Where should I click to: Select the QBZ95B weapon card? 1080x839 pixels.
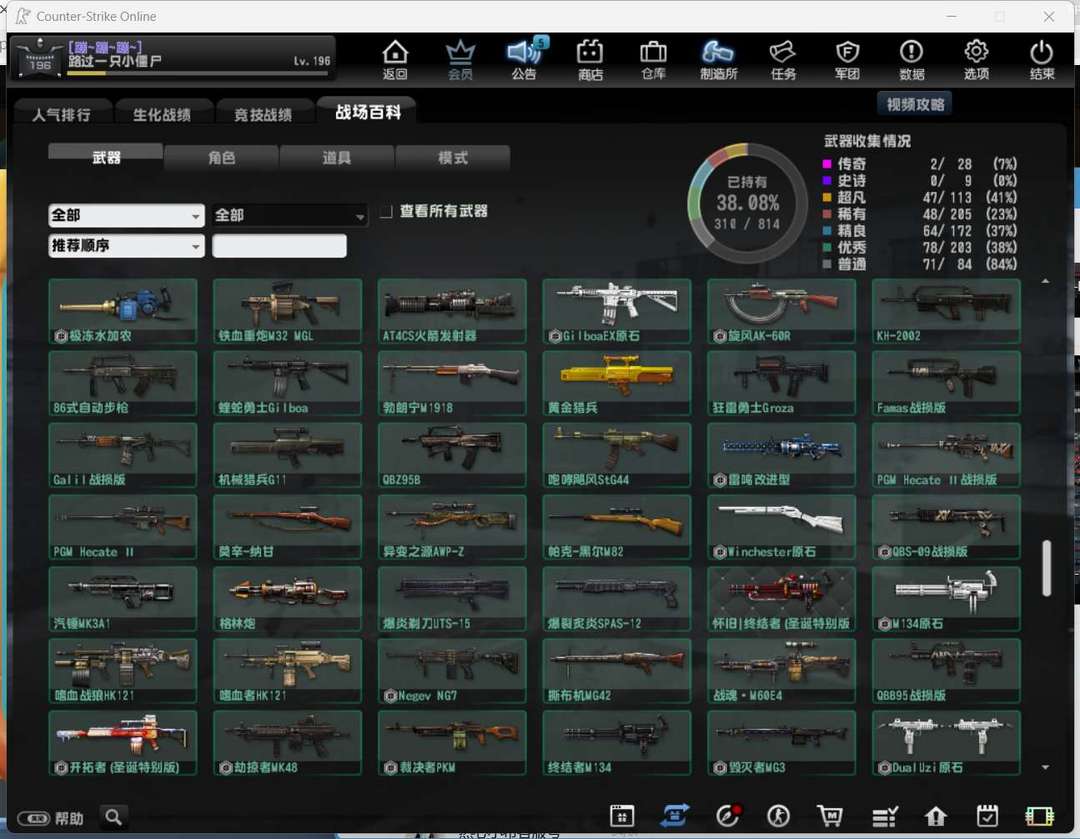(452, 455)
